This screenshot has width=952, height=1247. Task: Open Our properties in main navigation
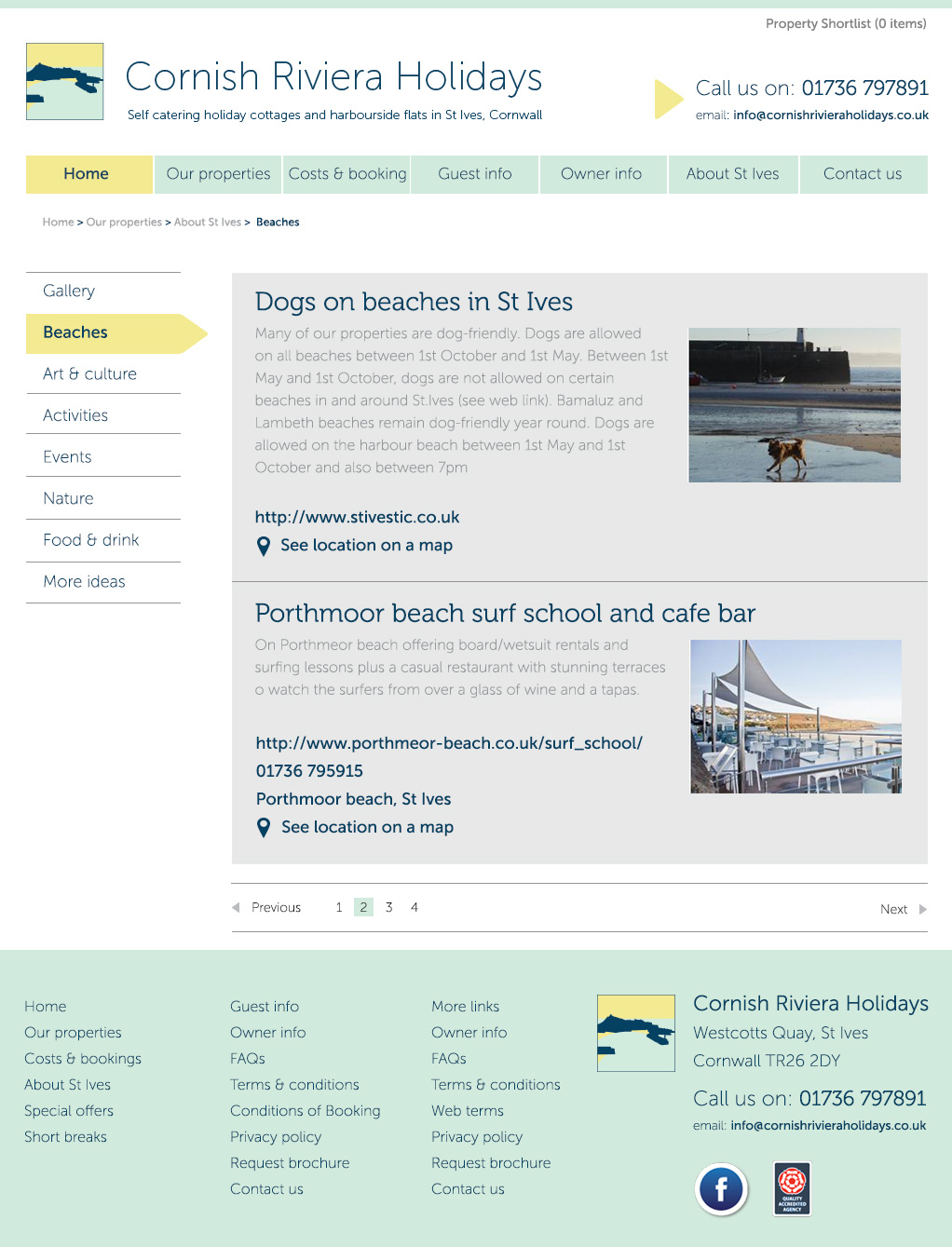click(x=218, y=174)
